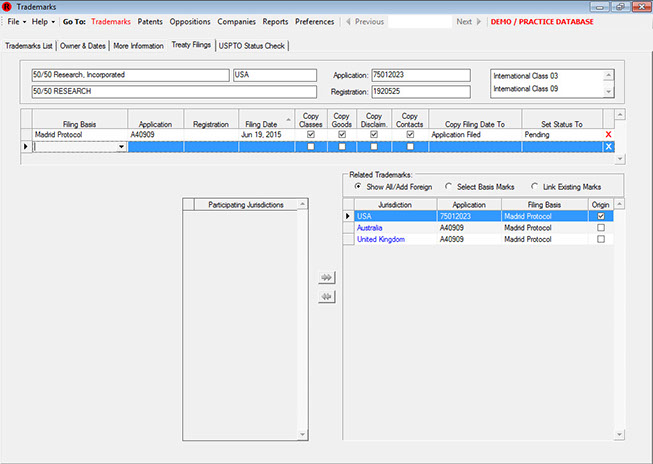The image size is (653, 464).
Task: Click the X icon on the new blank row
Action: [608, 147]
